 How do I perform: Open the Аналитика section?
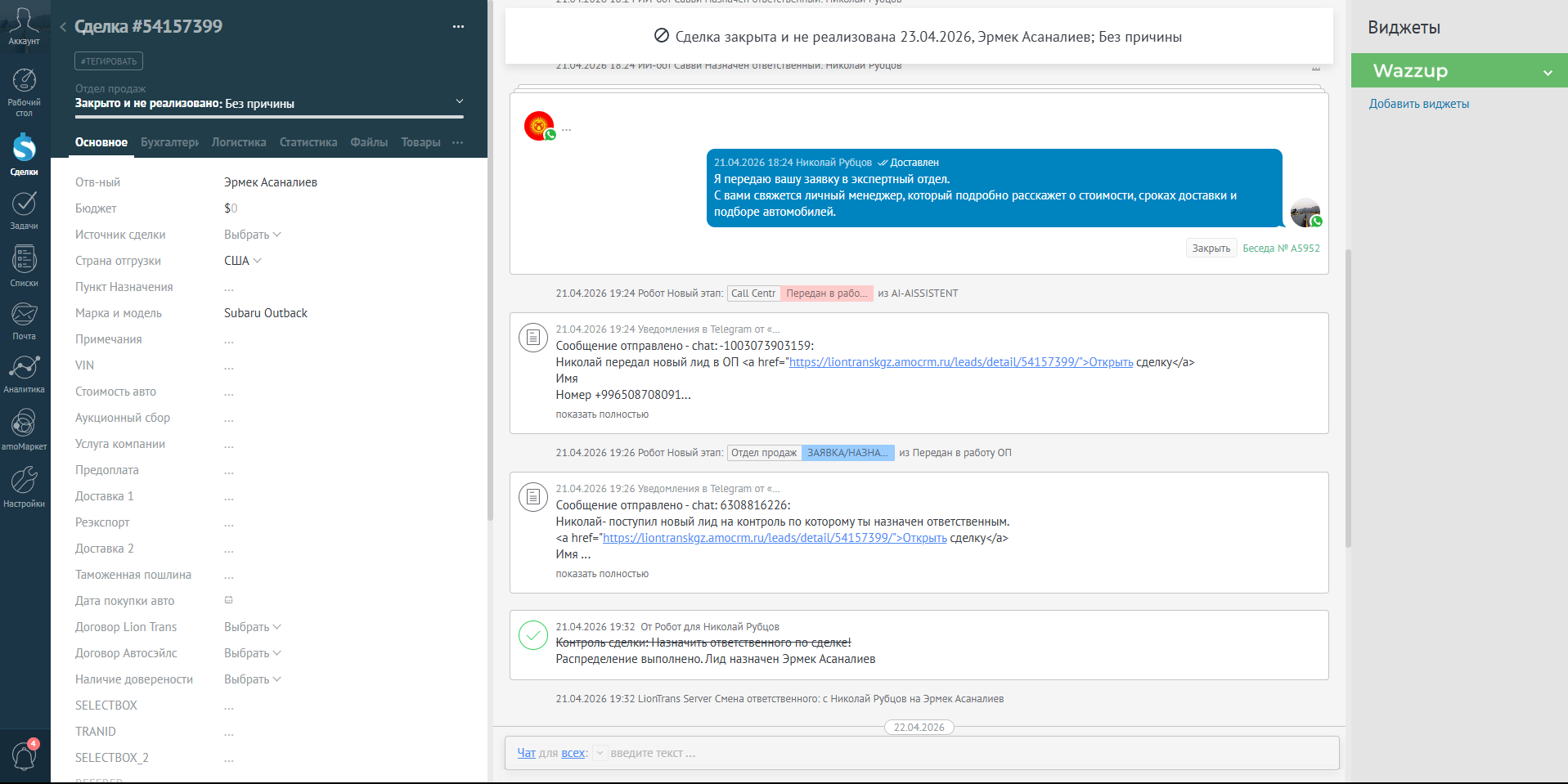[24, 374]
